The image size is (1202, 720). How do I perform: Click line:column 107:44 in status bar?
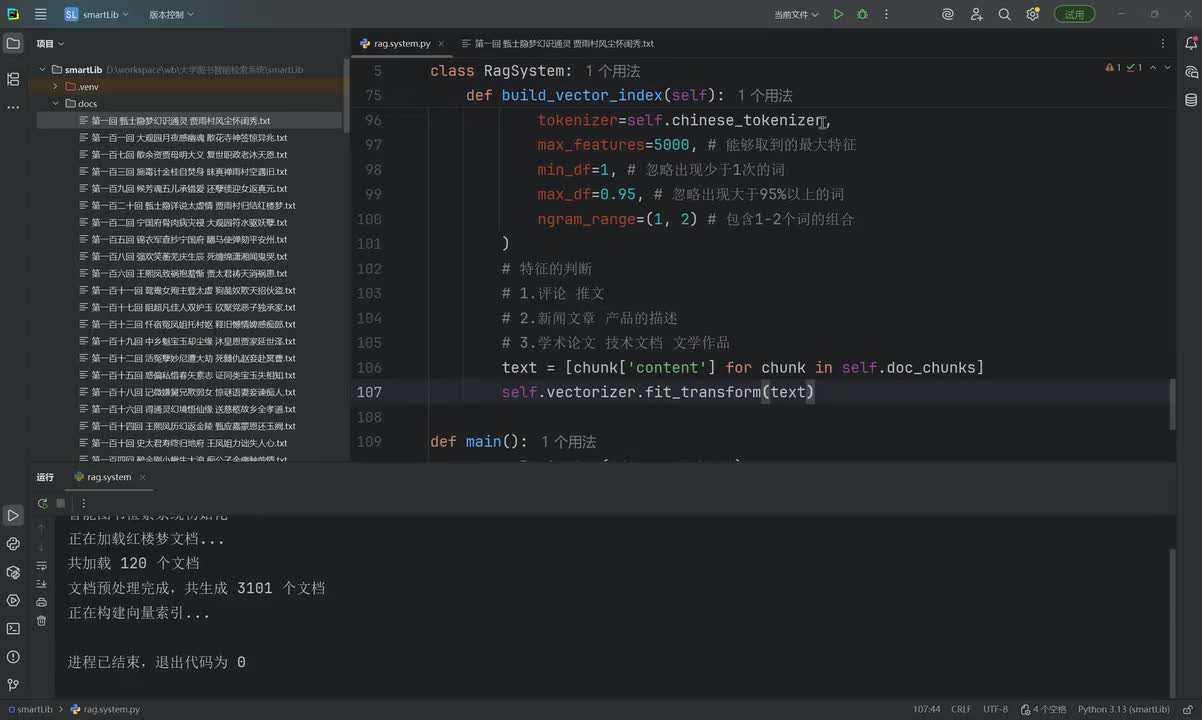point(926,709)
